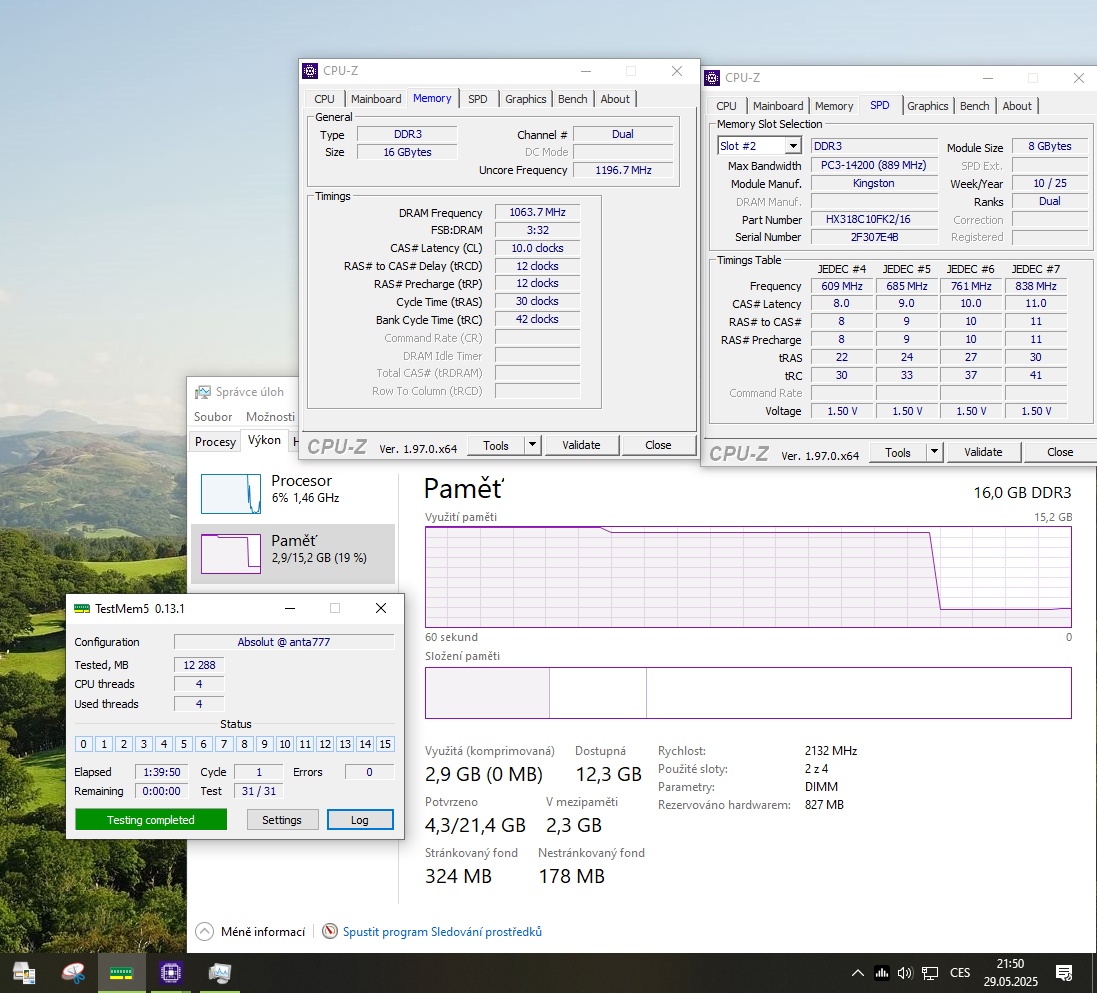1097x993 pixels.
Task: Open TestMem5 Settings
Action: pos(282,819)
